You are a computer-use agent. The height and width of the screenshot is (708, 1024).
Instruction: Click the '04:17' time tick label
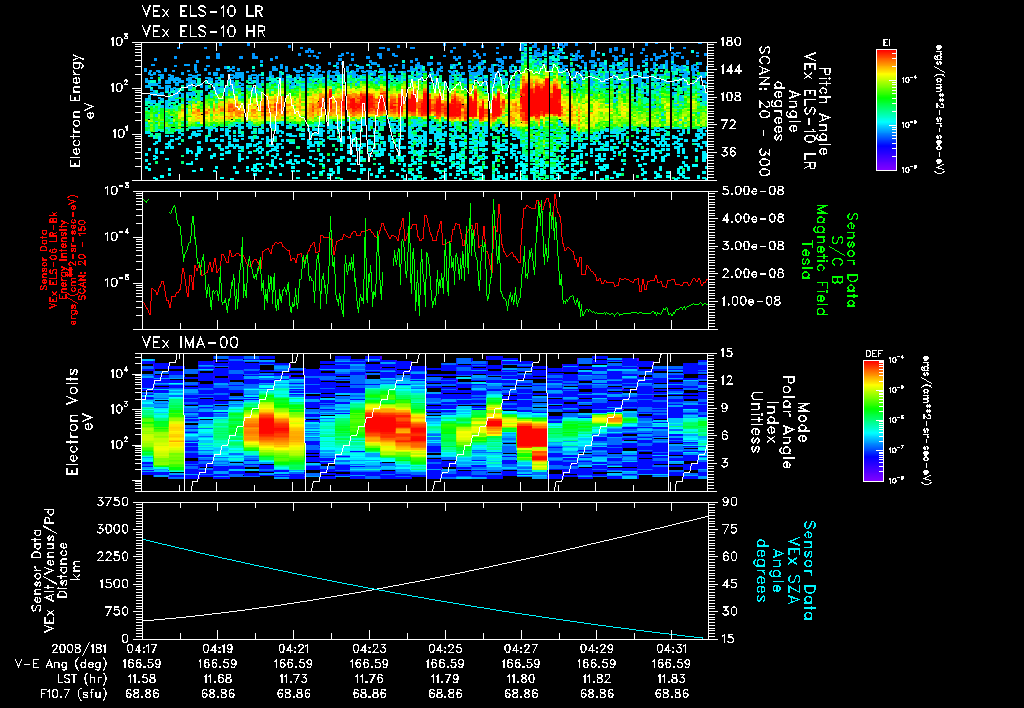[142, 650]
